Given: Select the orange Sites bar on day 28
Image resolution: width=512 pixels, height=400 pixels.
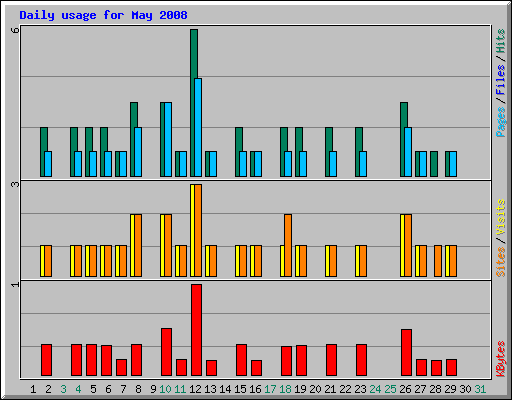Looking at the screenshot, I should tap(438, 261).
